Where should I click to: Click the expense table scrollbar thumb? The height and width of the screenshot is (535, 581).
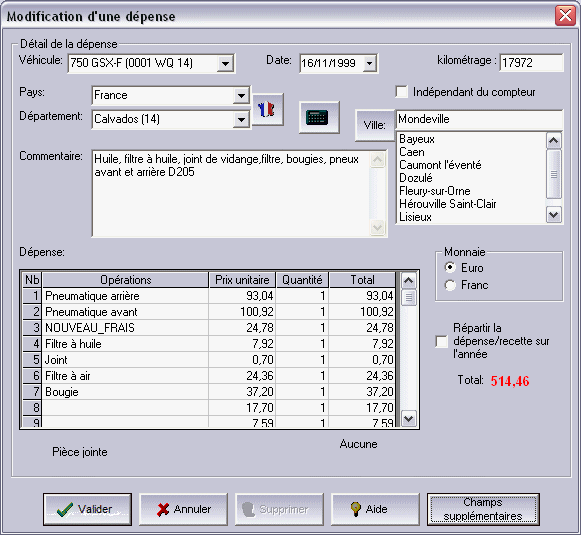click(x=408, y=298)
